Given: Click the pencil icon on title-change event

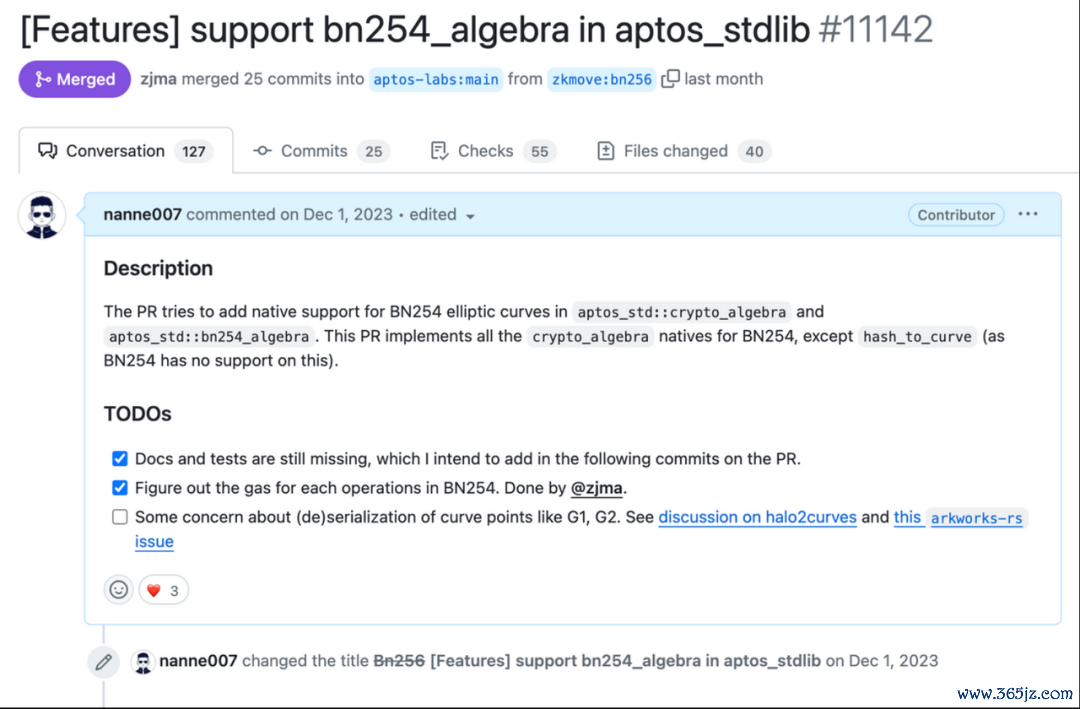Looking at the screenshot, I should 103,661.
